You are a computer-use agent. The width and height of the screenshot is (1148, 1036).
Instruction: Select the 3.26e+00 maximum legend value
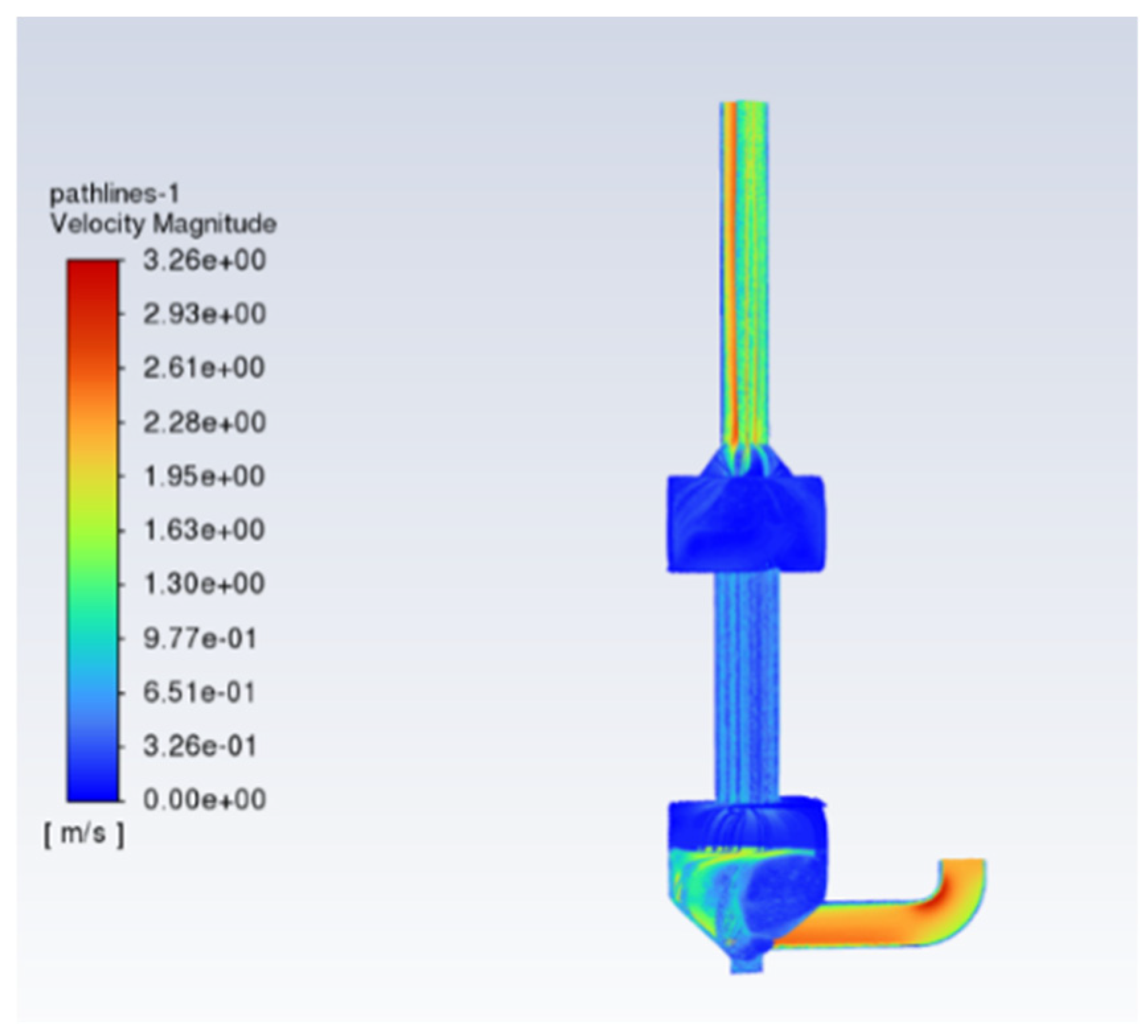pyautogui.click(x=204, y=260)
